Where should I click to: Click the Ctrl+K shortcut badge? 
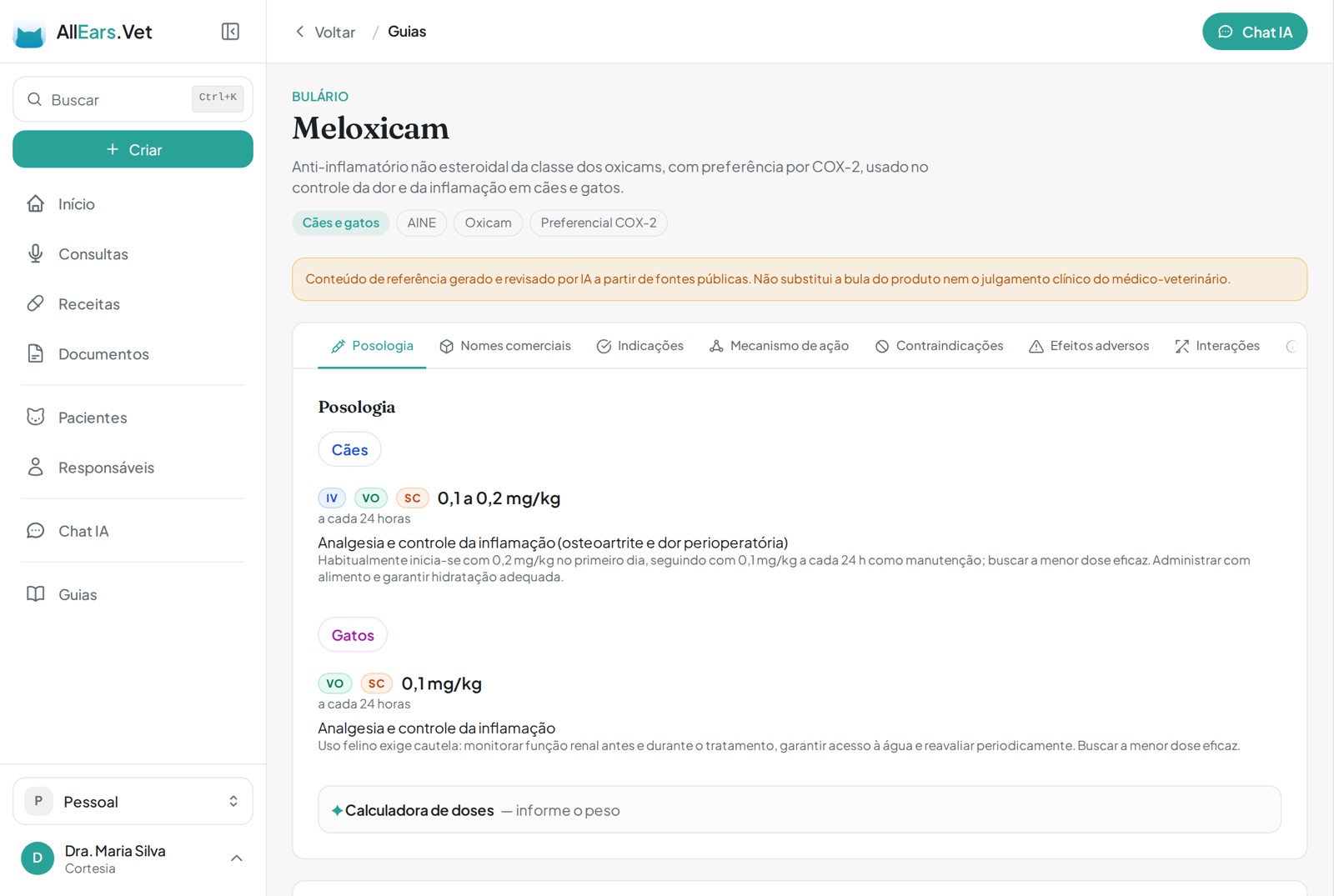(x=218, y=98)
